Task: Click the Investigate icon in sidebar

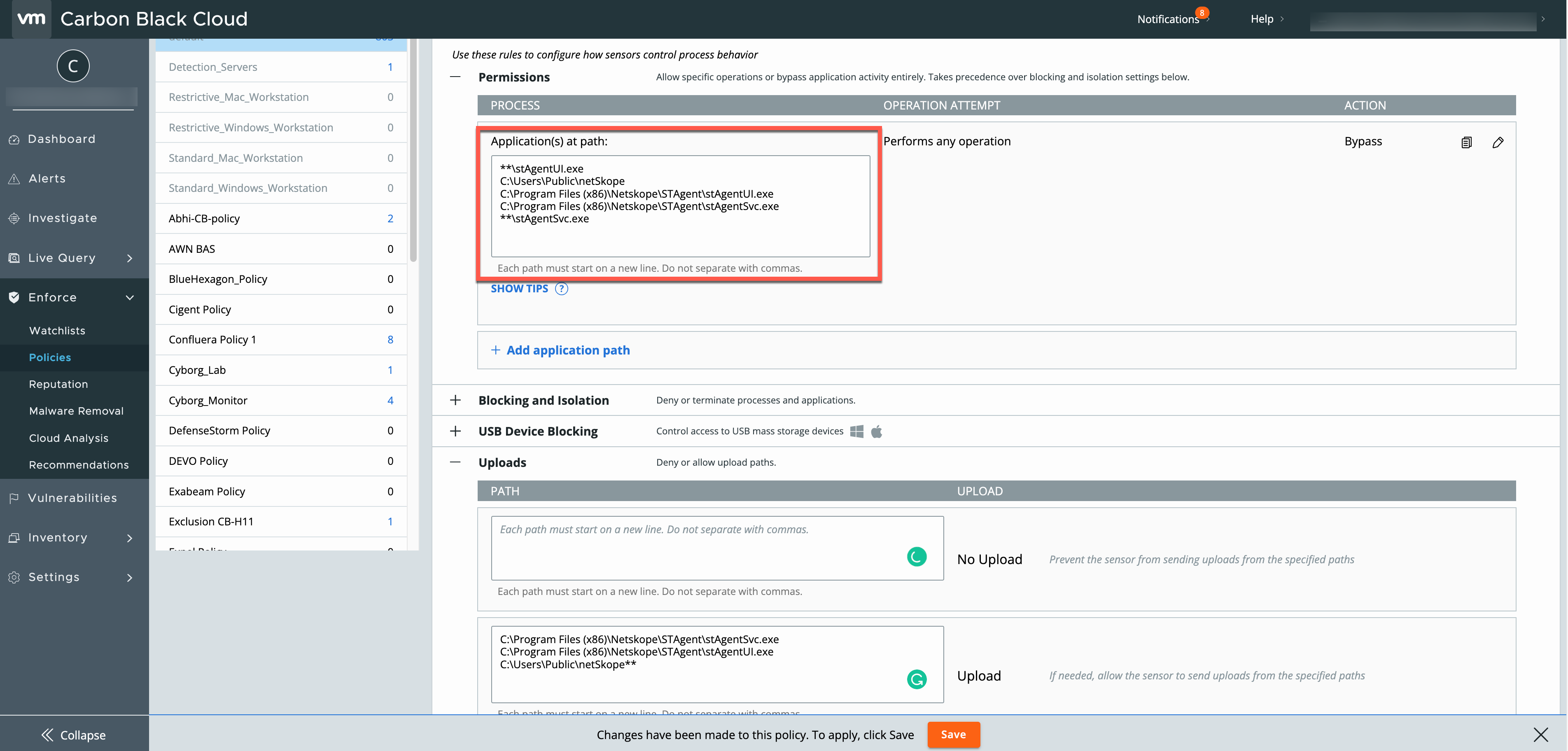Action: [x=14, y=219]
